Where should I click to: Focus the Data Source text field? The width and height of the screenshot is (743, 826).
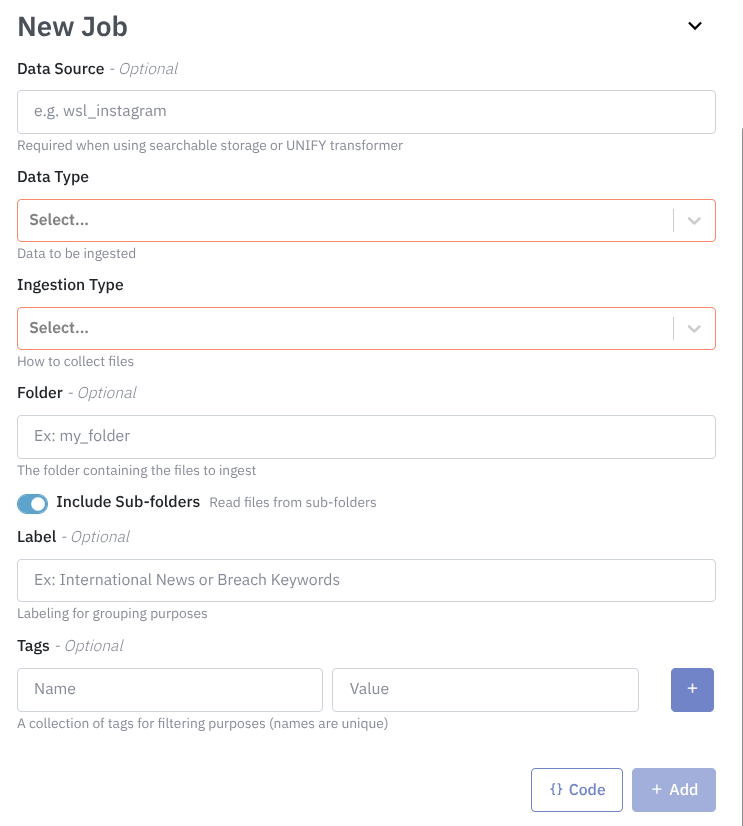[x=366, y=112]
